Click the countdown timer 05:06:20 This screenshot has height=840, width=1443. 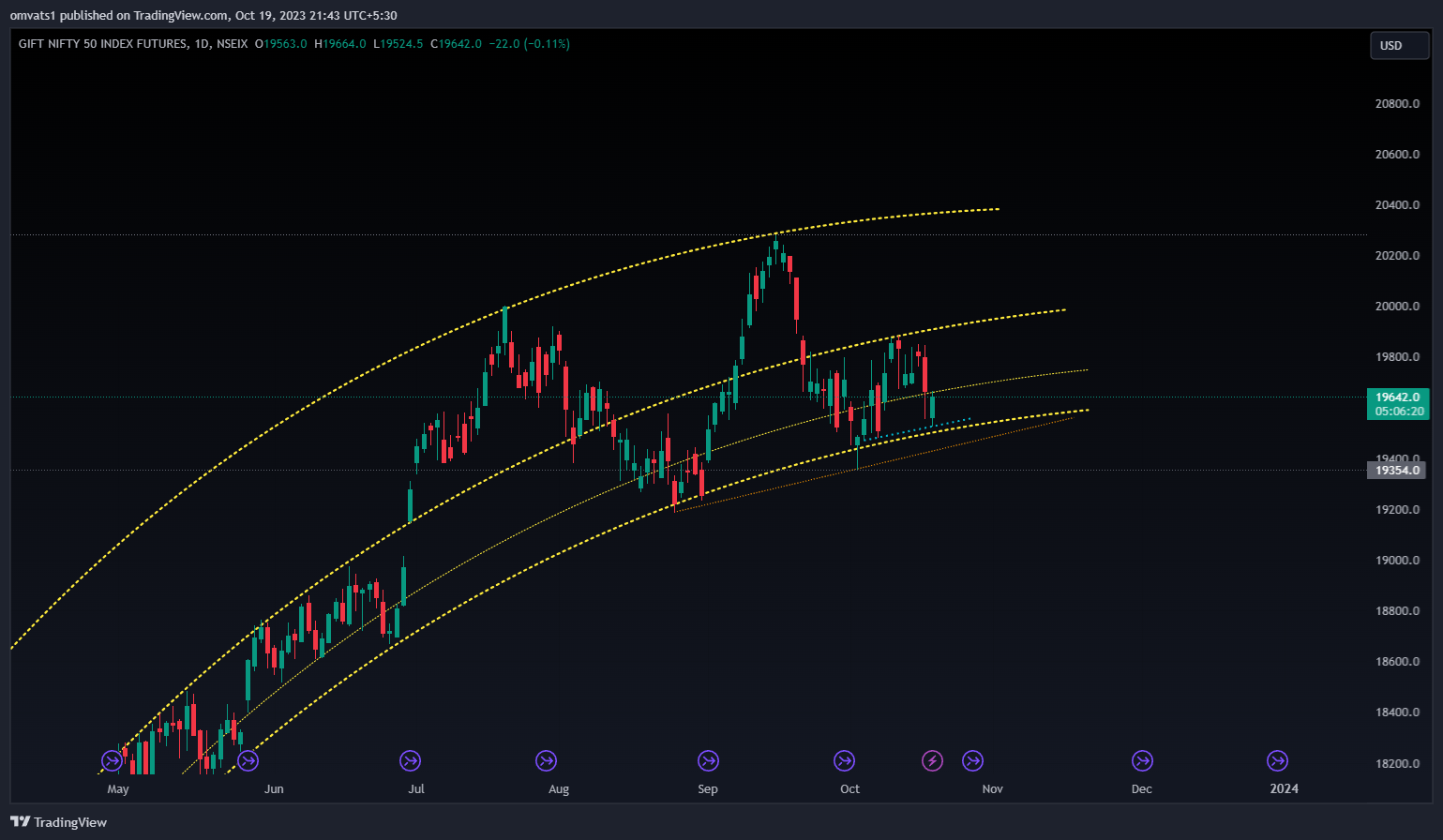pos(1398,412)
